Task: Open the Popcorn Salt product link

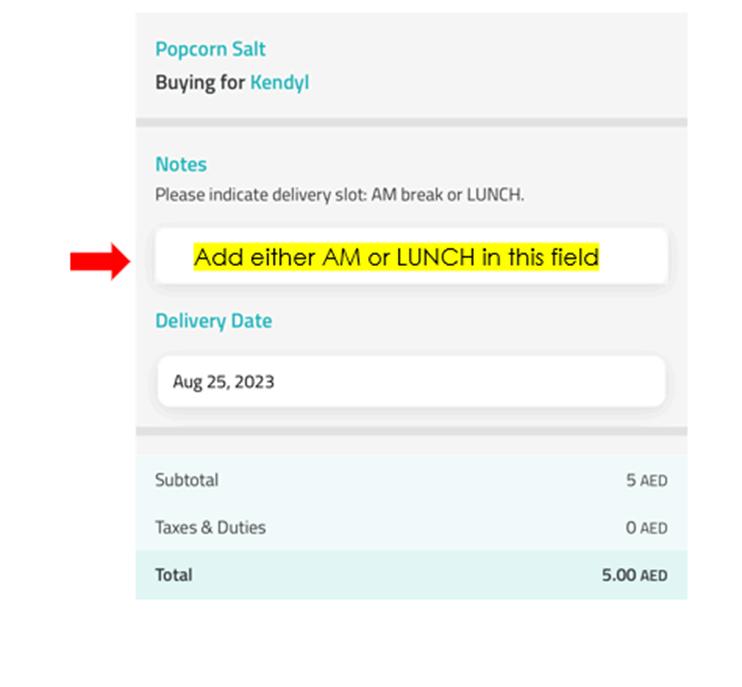Action: point(210,49)
